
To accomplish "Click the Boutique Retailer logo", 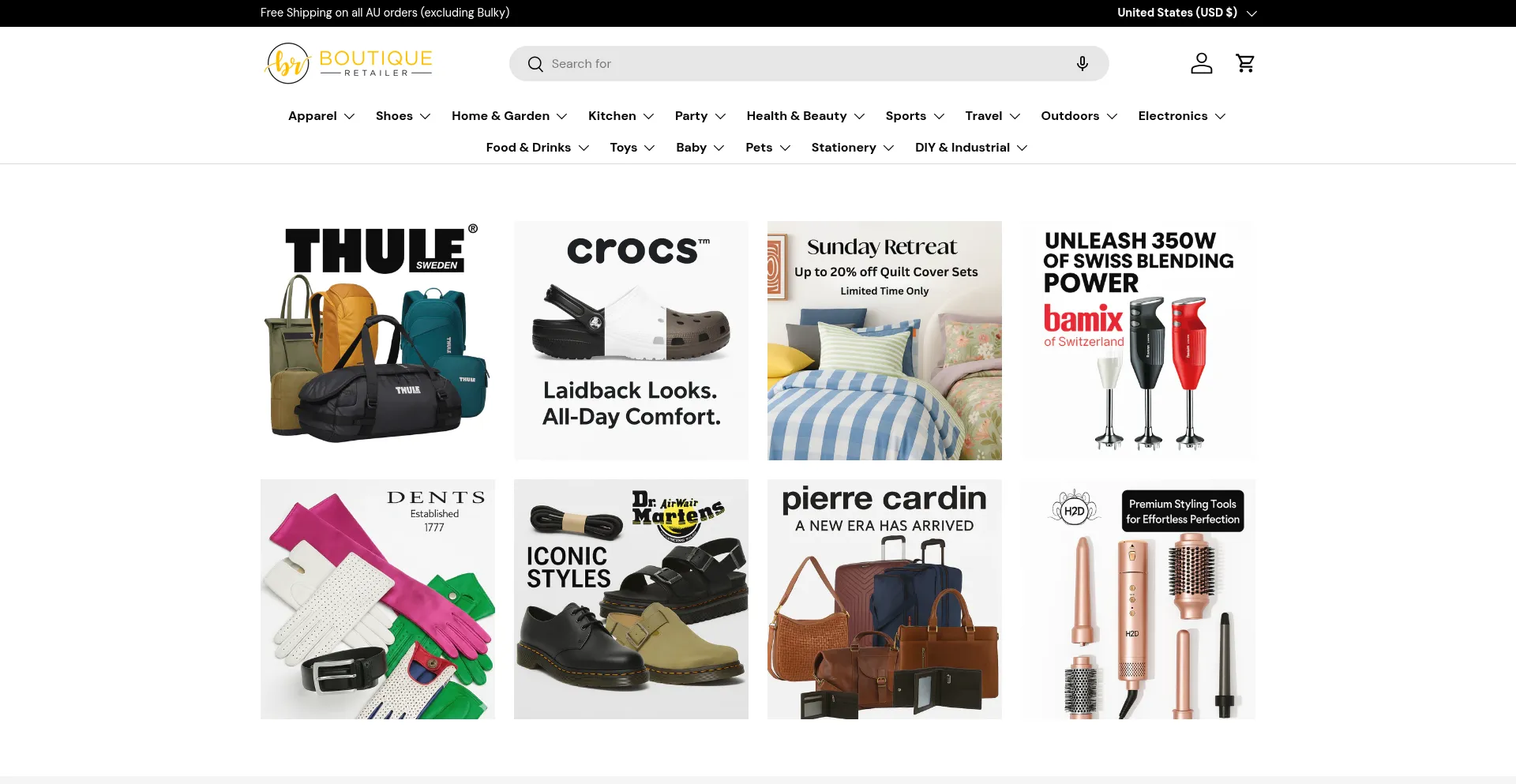I will pyautogui.click(x=349, y=63).
